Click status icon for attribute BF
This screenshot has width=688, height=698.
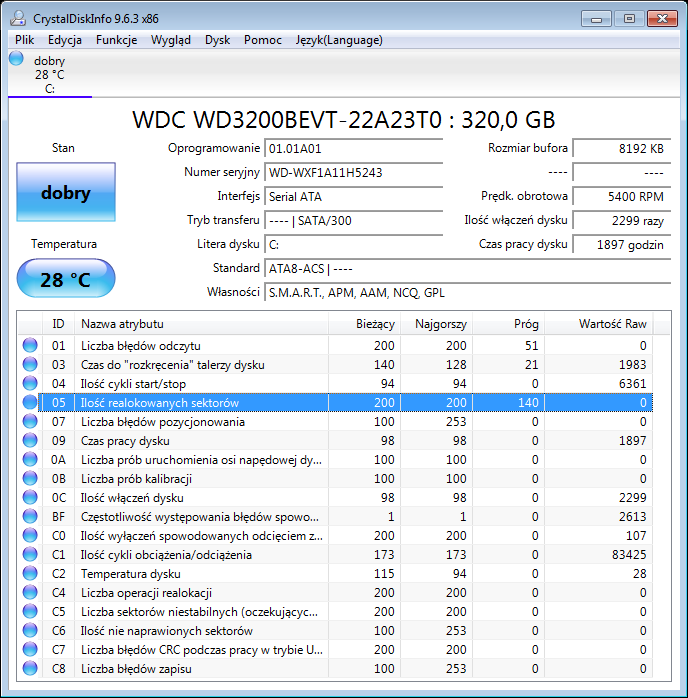30,516
